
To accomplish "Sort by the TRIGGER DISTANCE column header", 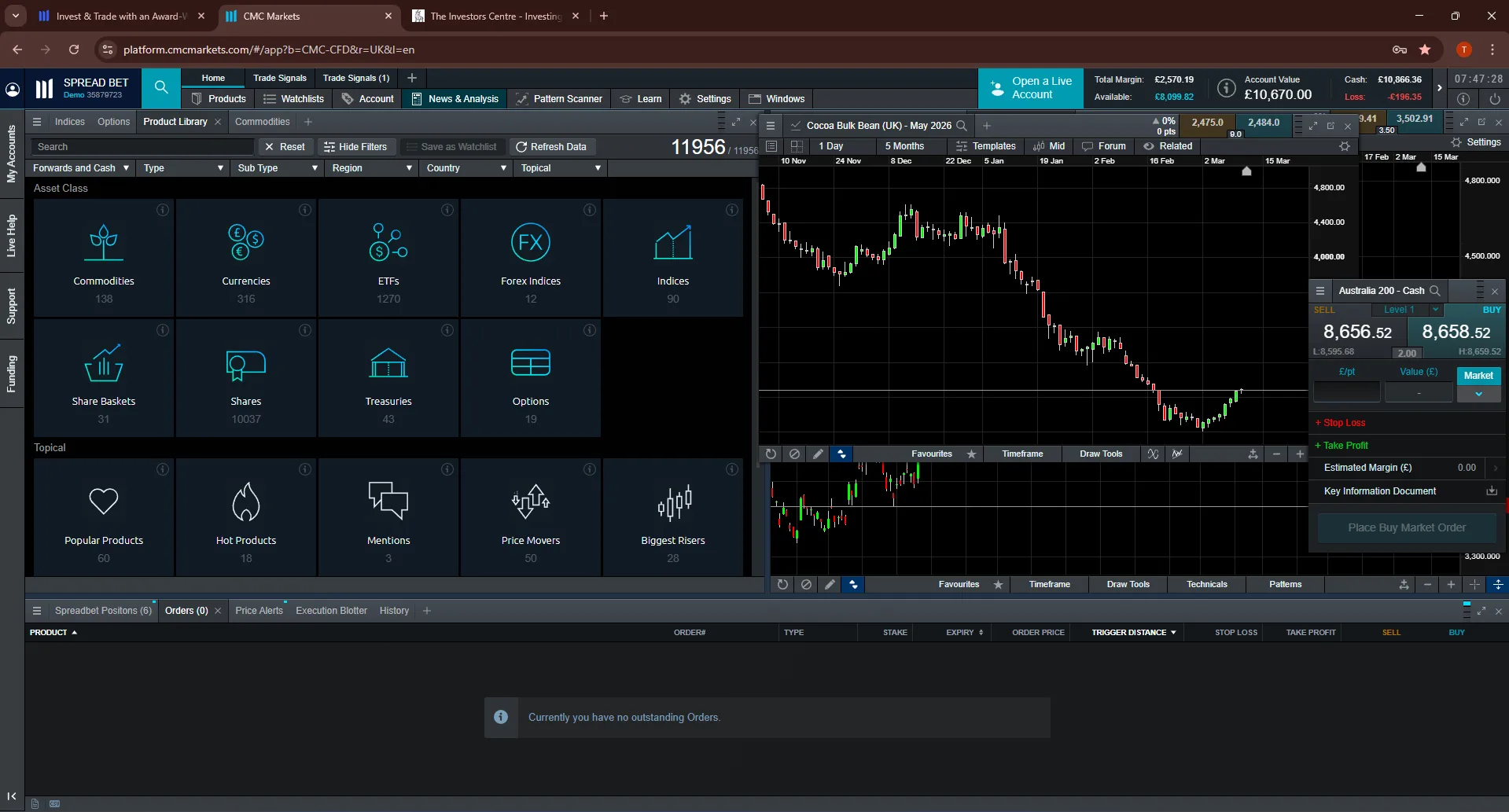I will click(1133, 633).
